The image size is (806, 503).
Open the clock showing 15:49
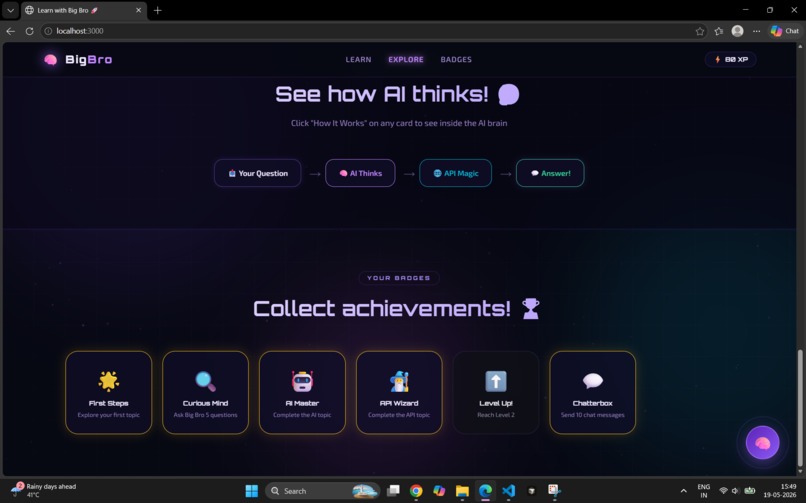(x=780, y=491)
